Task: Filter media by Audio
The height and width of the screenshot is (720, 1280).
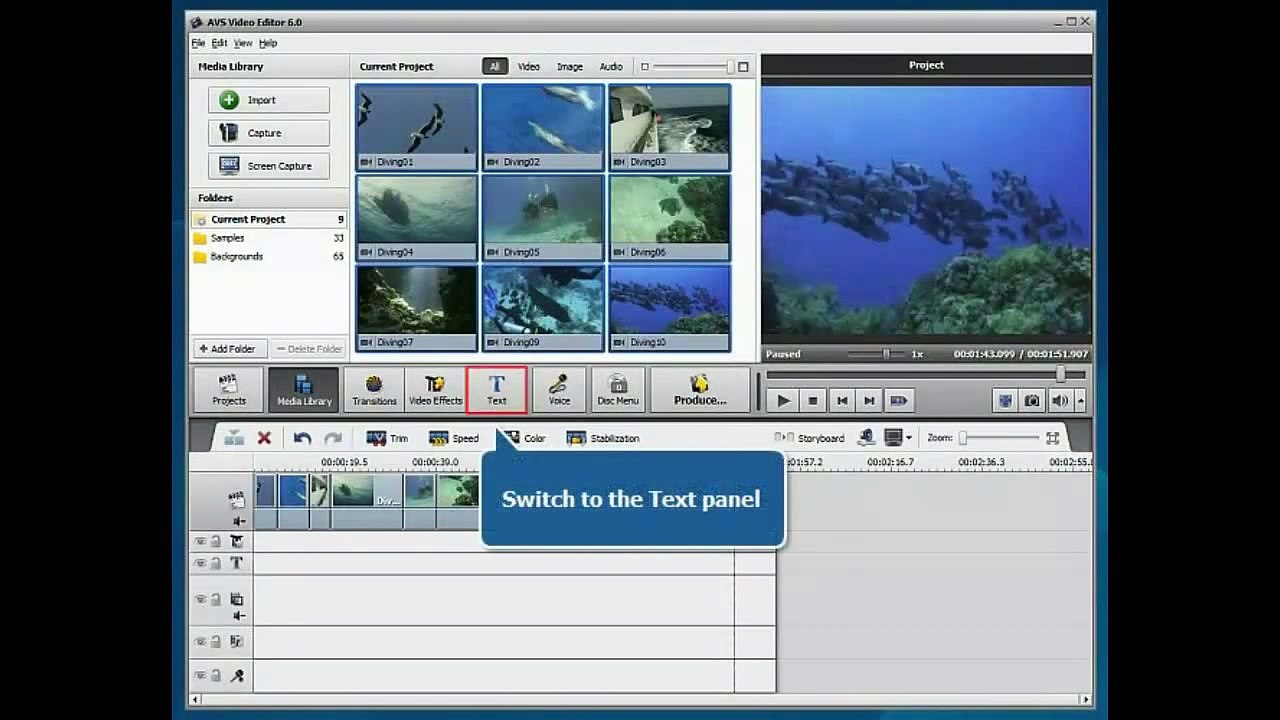Action: [611, 67]
